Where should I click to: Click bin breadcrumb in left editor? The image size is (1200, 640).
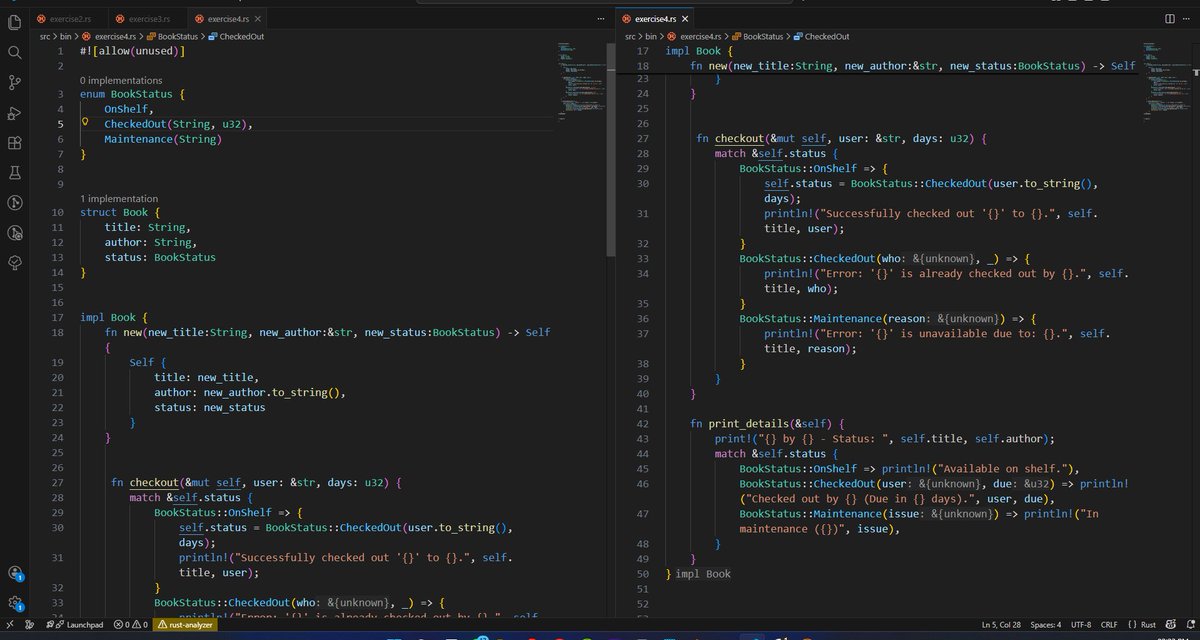(67, 36)
